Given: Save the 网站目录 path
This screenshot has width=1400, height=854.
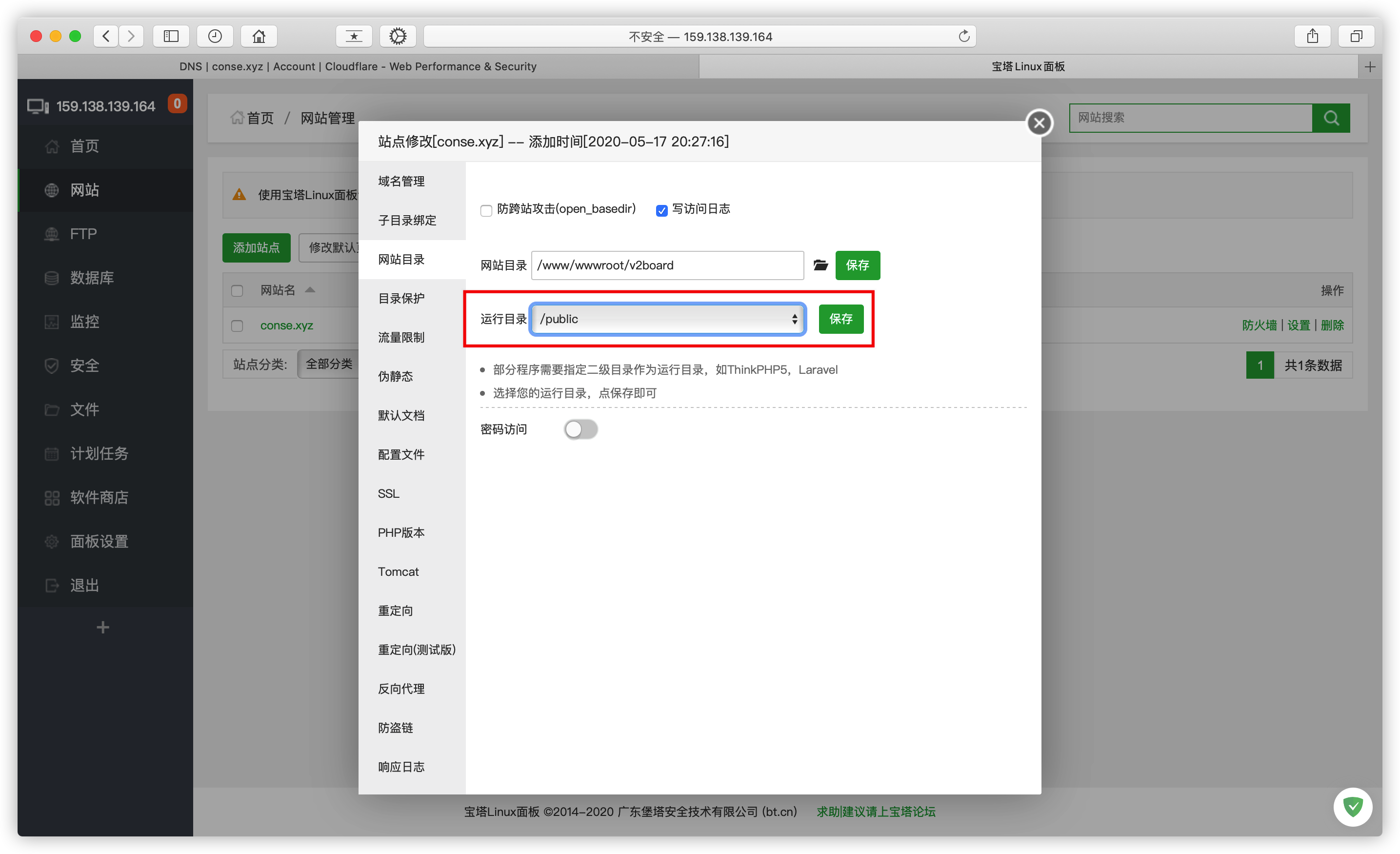Looking at the screenshot, I should point(858,265).
